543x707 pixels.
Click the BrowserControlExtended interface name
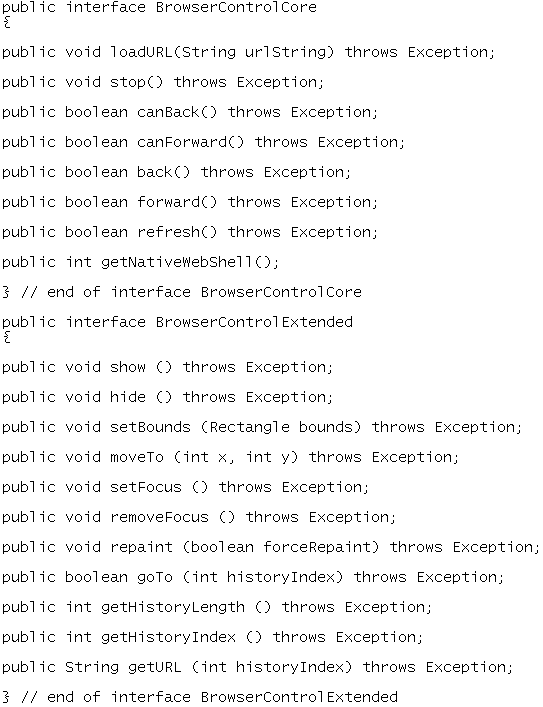click(254, 322)
